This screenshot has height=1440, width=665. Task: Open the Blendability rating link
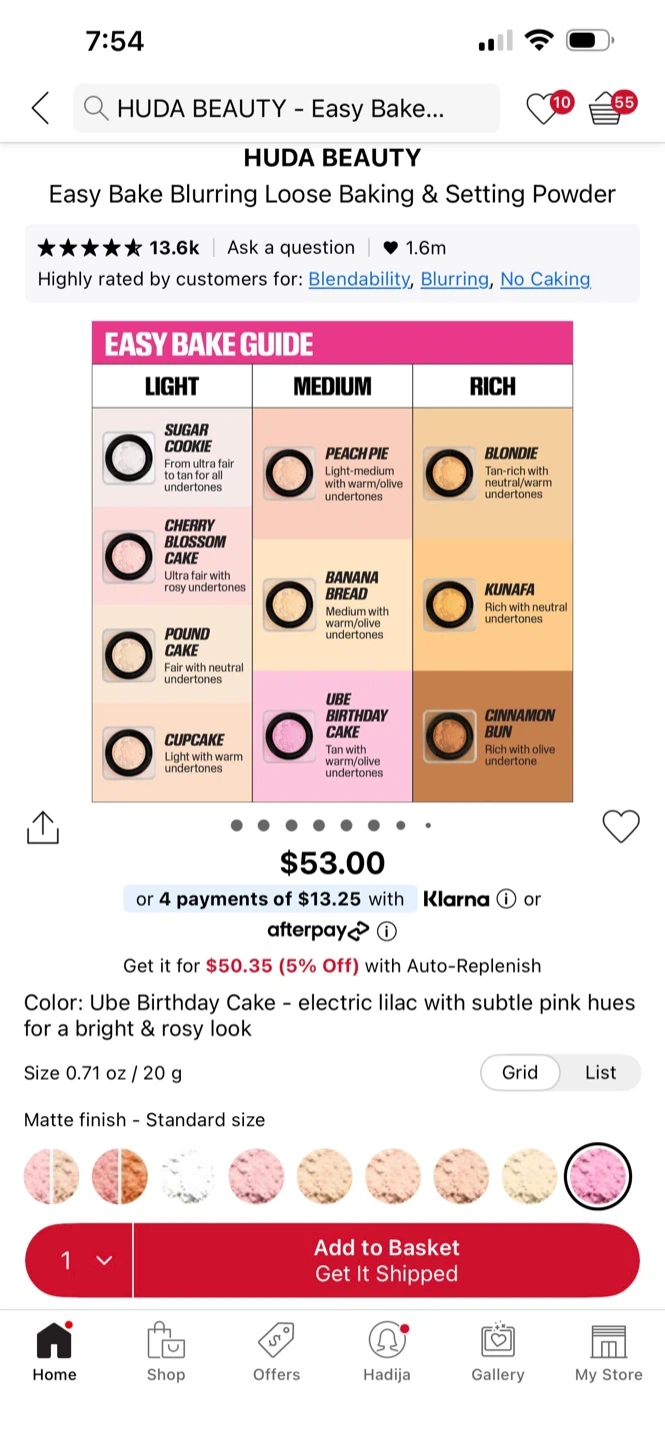coord(359,279)
